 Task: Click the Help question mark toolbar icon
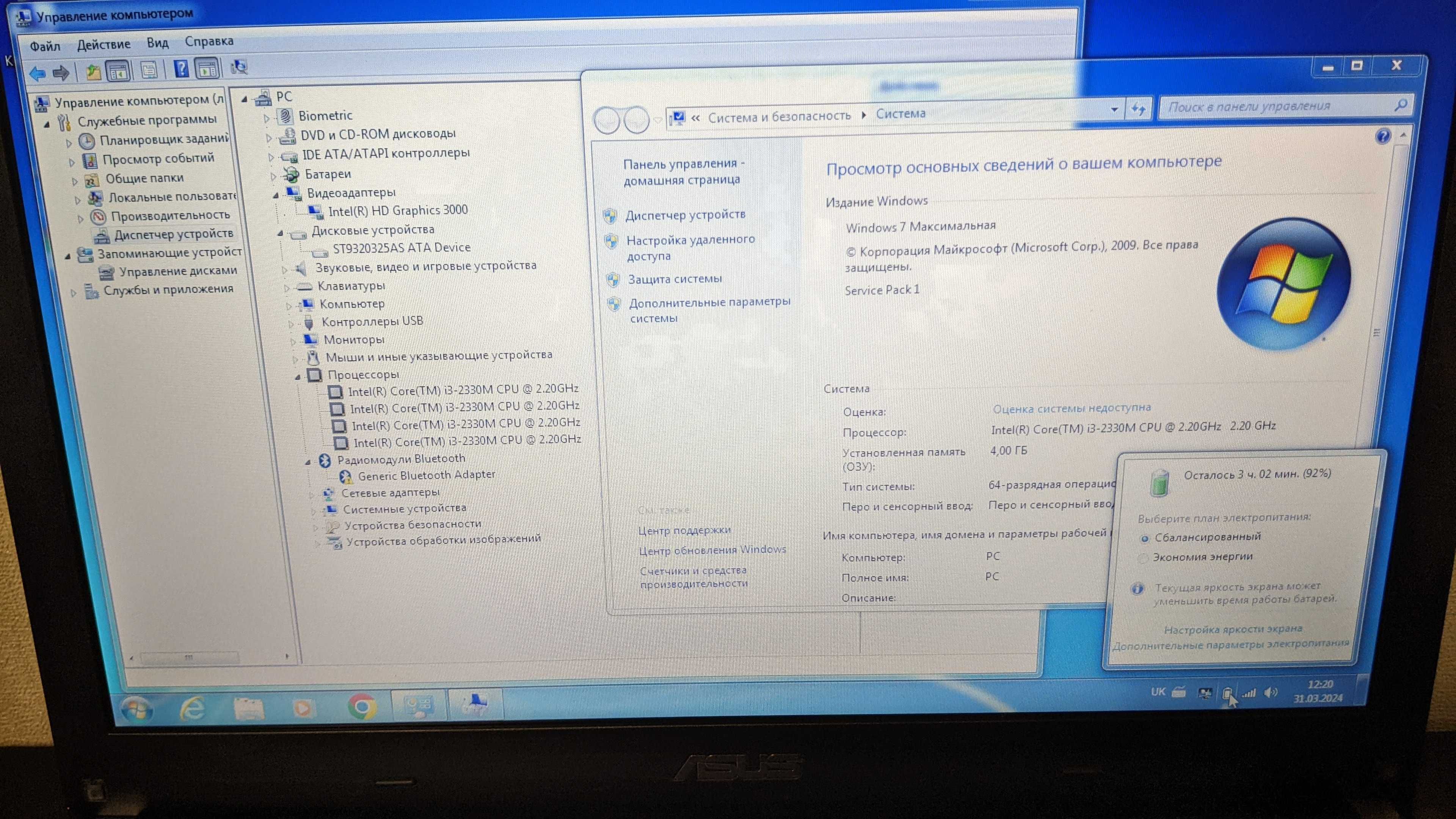coord(181,69)
